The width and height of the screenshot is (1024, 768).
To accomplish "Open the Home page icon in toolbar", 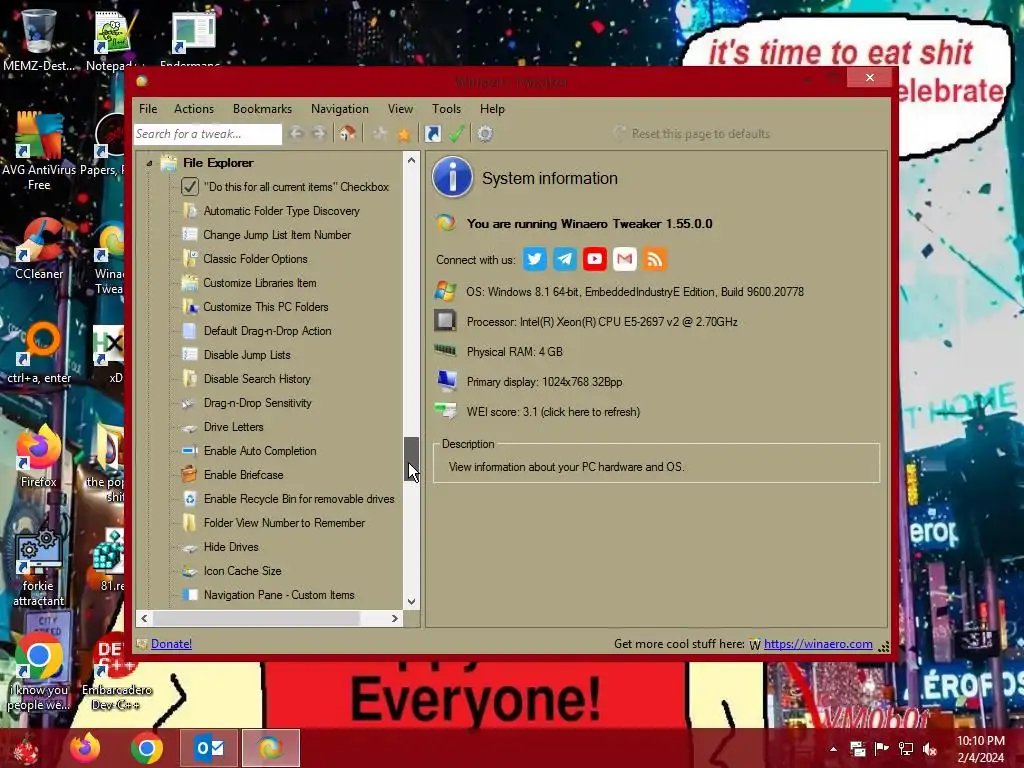I will (x=347, y=134).
